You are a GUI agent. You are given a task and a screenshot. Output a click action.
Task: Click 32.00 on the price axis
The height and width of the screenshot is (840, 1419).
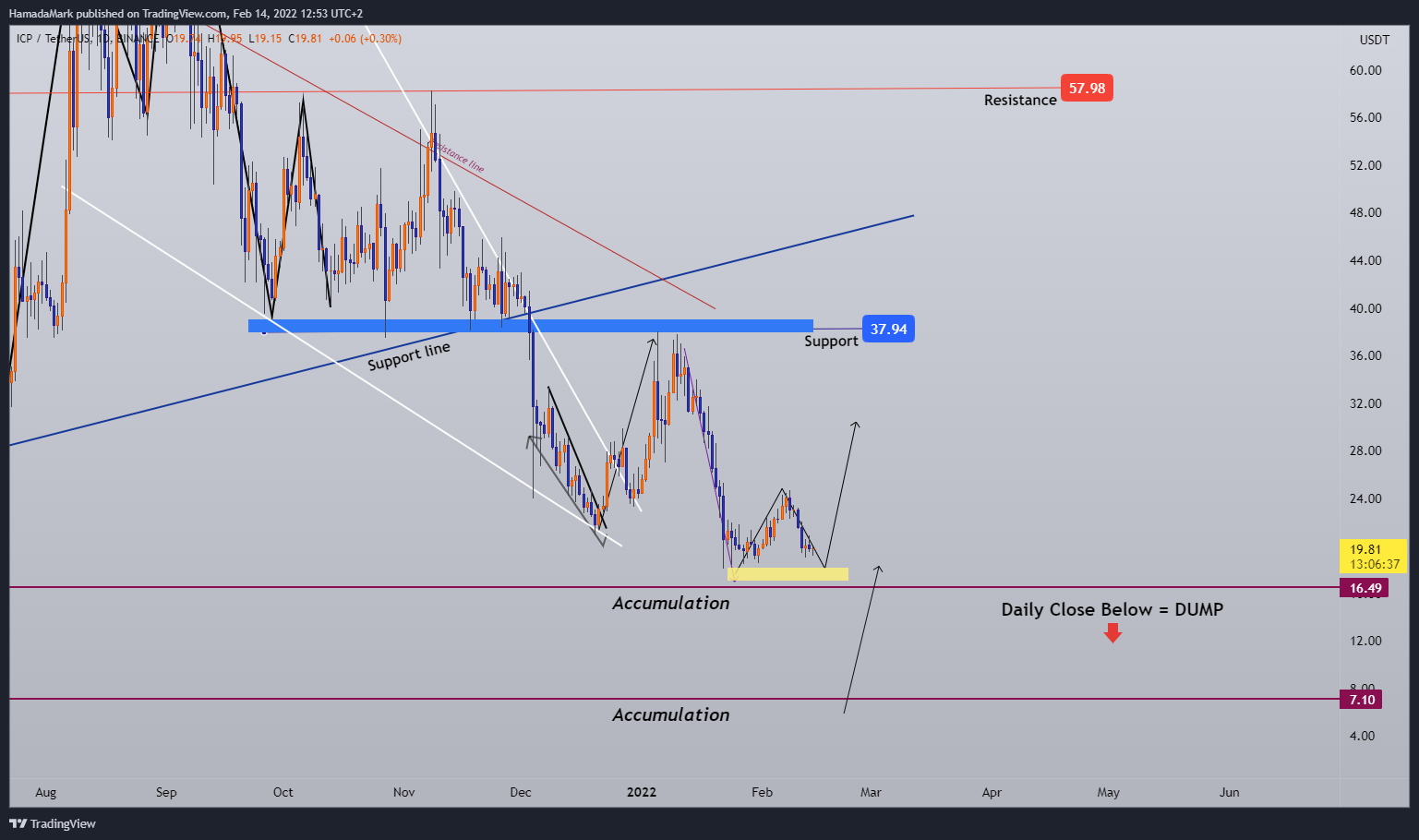pyautogui.click(x=1365, y=403)
